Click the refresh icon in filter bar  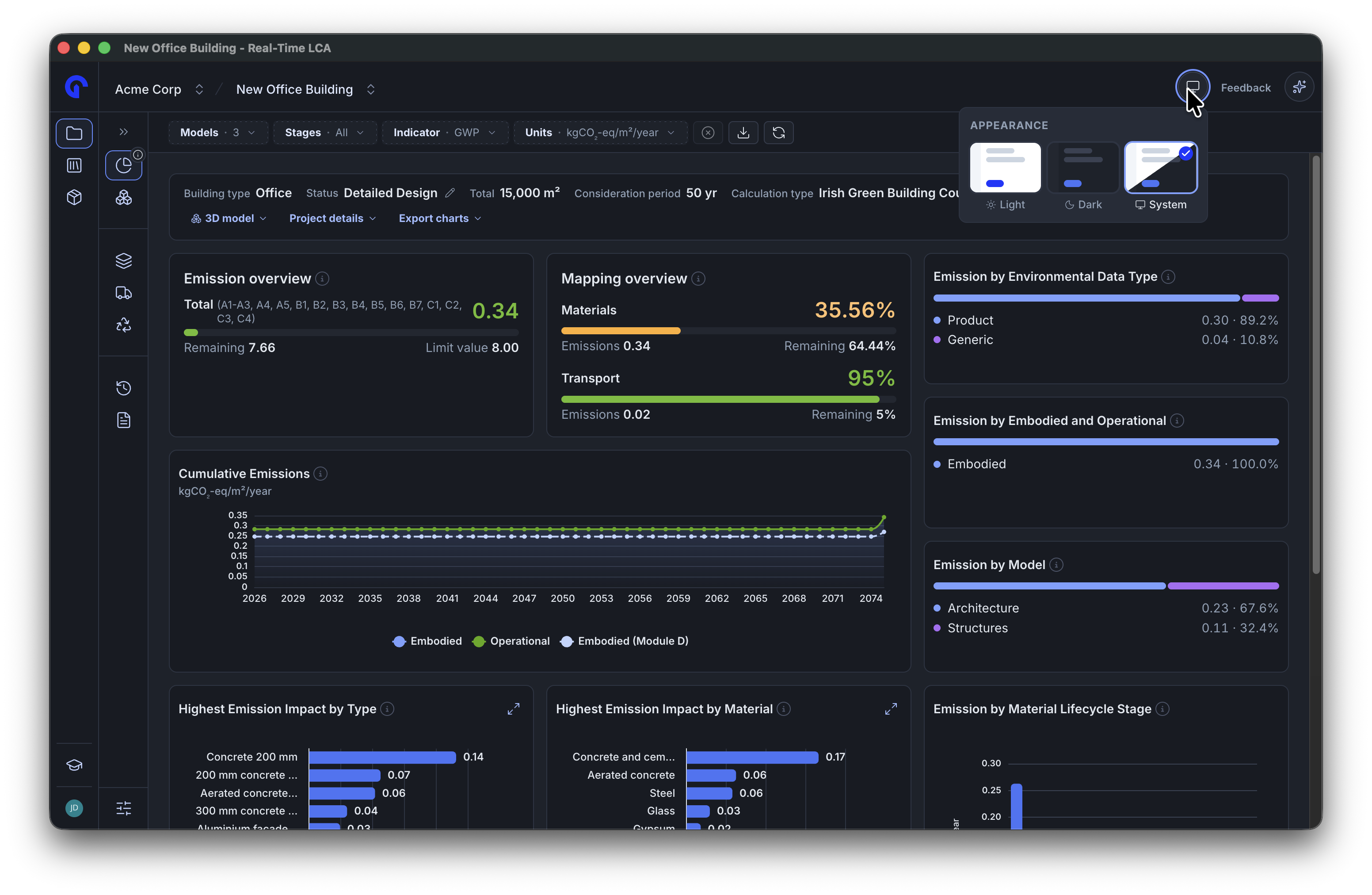click(778, 133)
